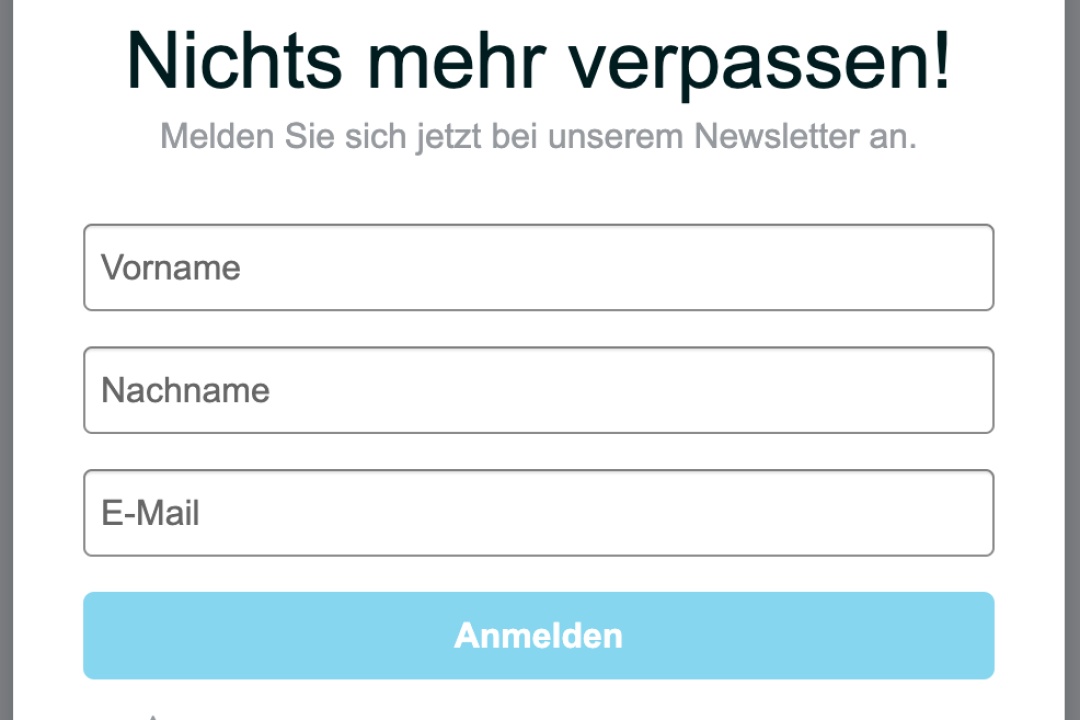This screenshot has width=1080, height=720.
Task: Focus the Nachname input field
Action: point(540,390)
